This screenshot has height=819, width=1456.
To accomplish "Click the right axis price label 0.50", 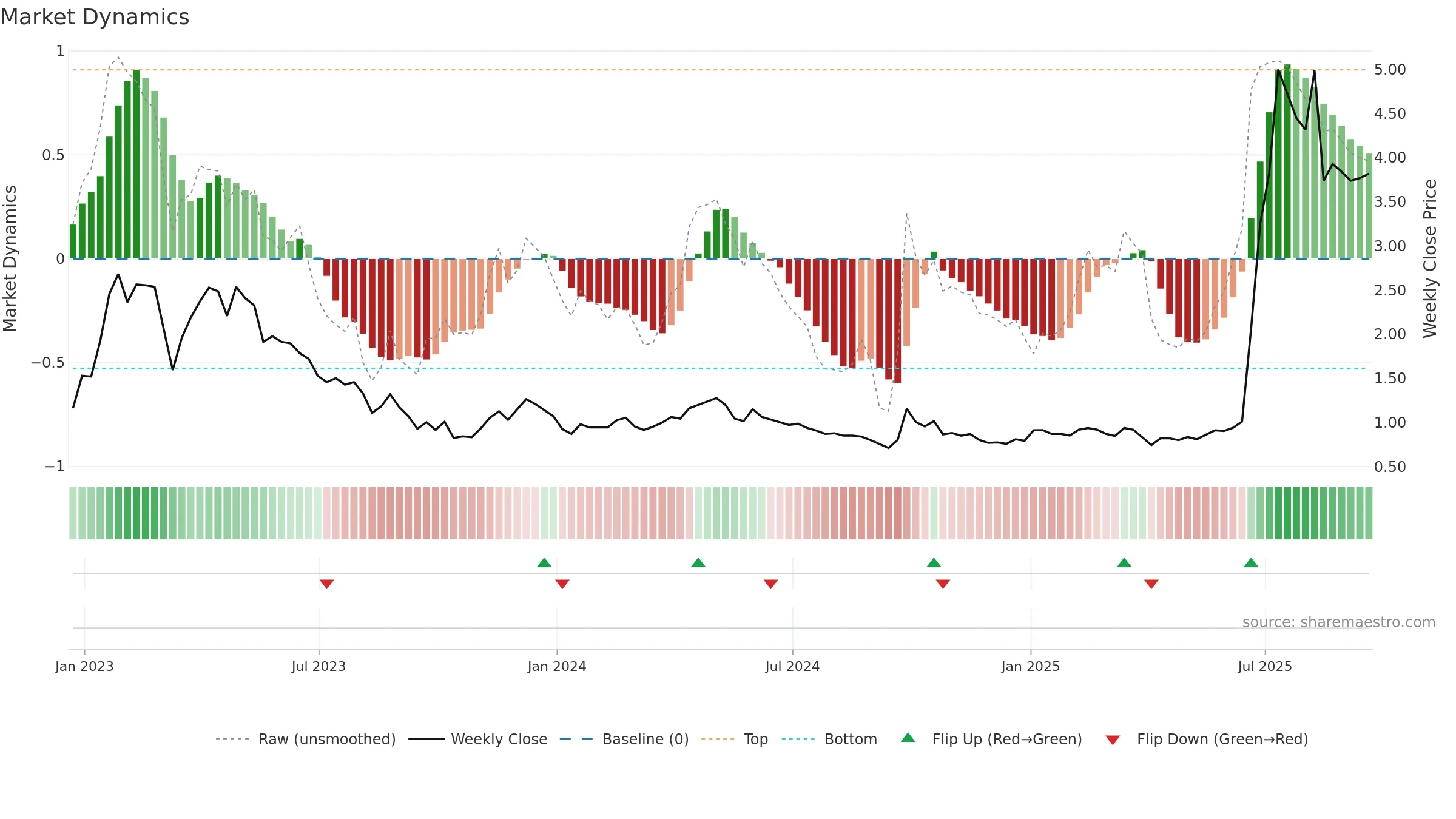I will [1390, 467].
